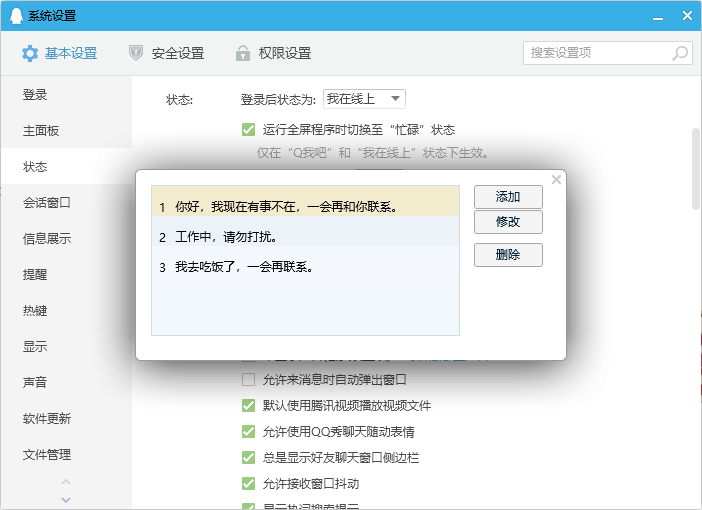This screenshot has height=510, width=702.
Task: Close the auto-reply dialog with its X icon
Action: [557, 179]
